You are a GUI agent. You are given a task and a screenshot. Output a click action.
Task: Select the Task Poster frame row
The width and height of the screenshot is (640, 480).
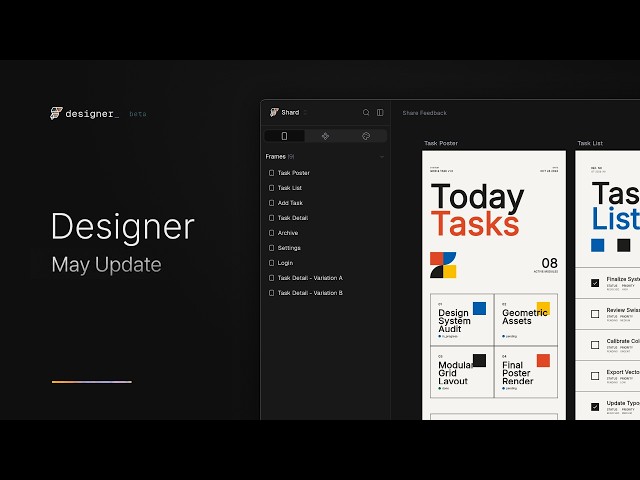coord(325,173)
